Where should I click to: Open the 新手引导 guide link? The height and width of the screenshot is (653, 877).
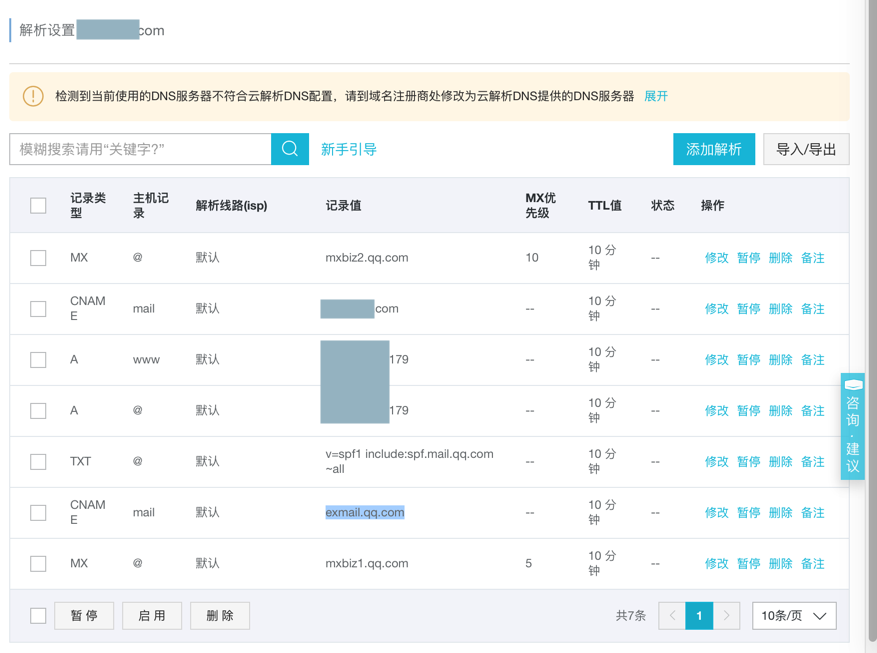(349, 149)
